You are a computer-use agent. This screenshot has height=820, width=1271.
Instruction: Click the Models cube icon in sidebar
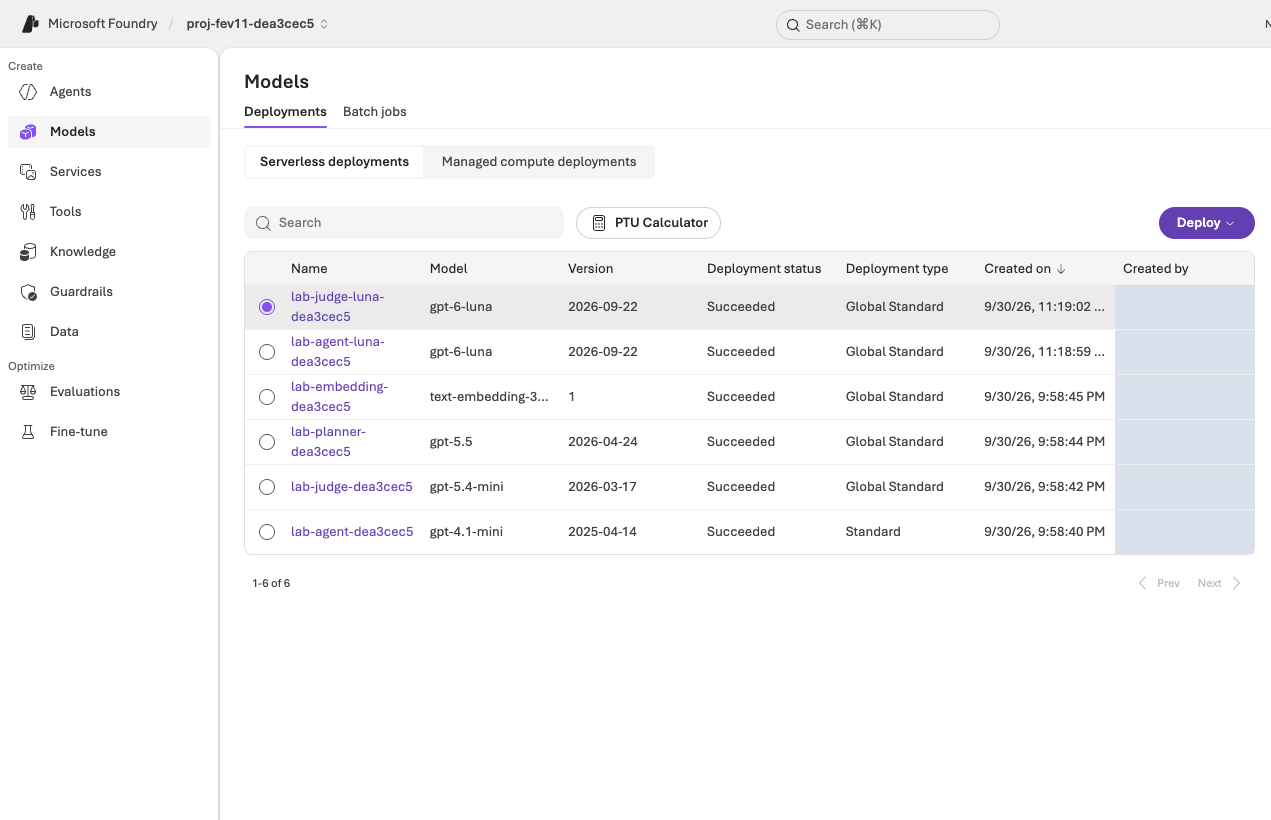pos(28,132)
